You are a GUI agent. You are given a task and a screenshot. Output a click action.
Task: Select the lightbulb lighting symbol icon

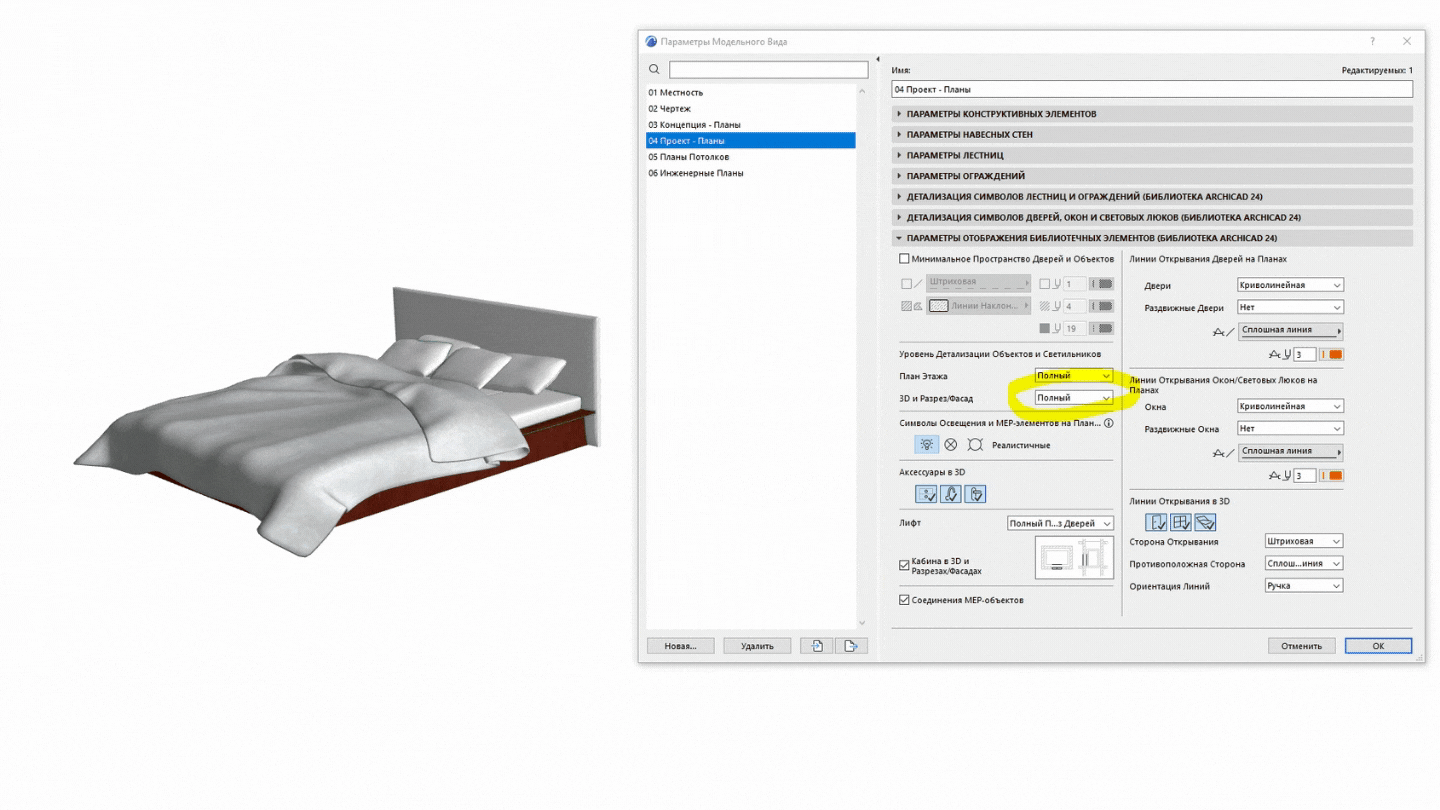pyautogui.click(x=926, y=445)
